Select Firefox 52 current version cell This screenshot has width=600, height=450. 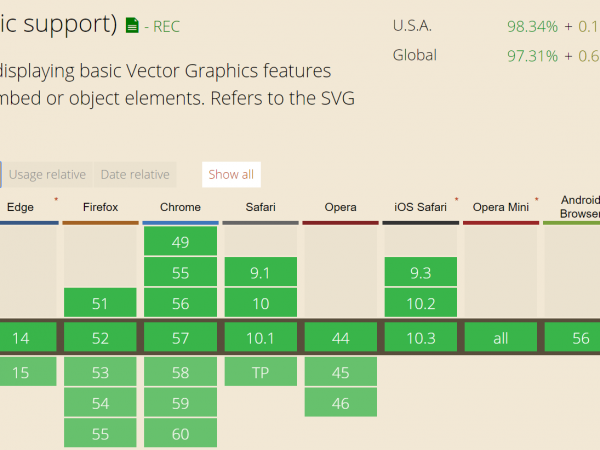[x=100, y=338]
